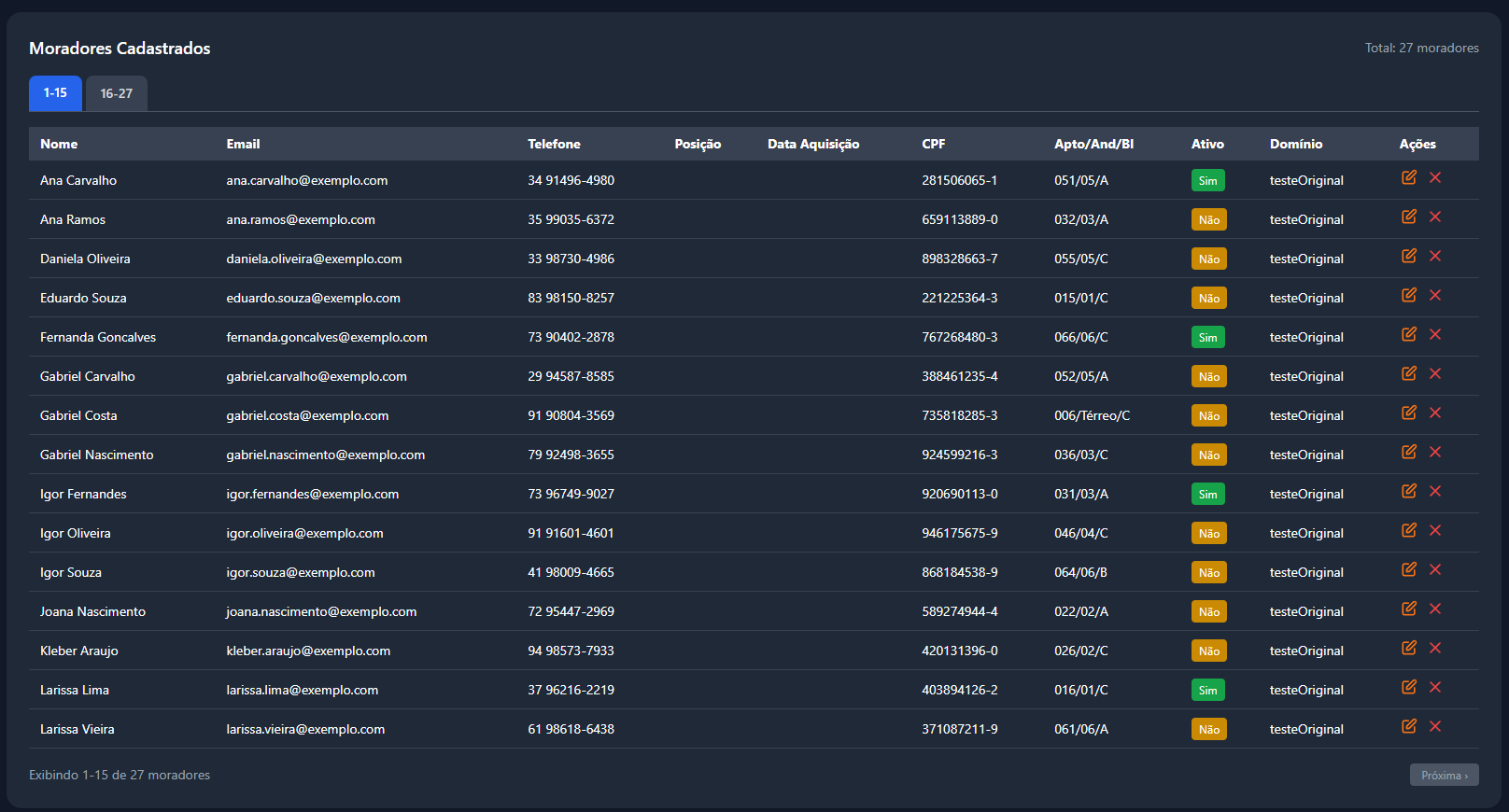Edit Daniela Oliveira's record
The height and width of the screenshot is (812, 1509).
point(1408,256)
